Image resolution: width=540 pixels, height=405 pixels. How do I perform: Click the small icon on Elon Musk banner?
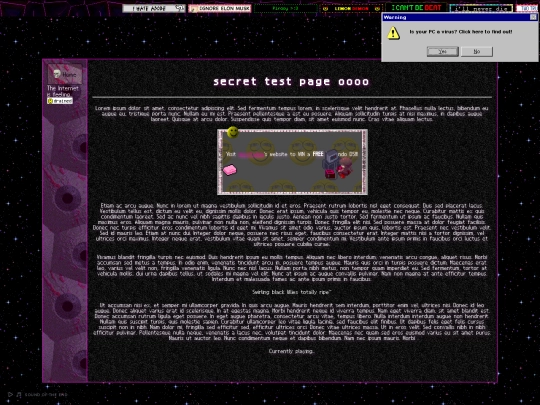193,9
